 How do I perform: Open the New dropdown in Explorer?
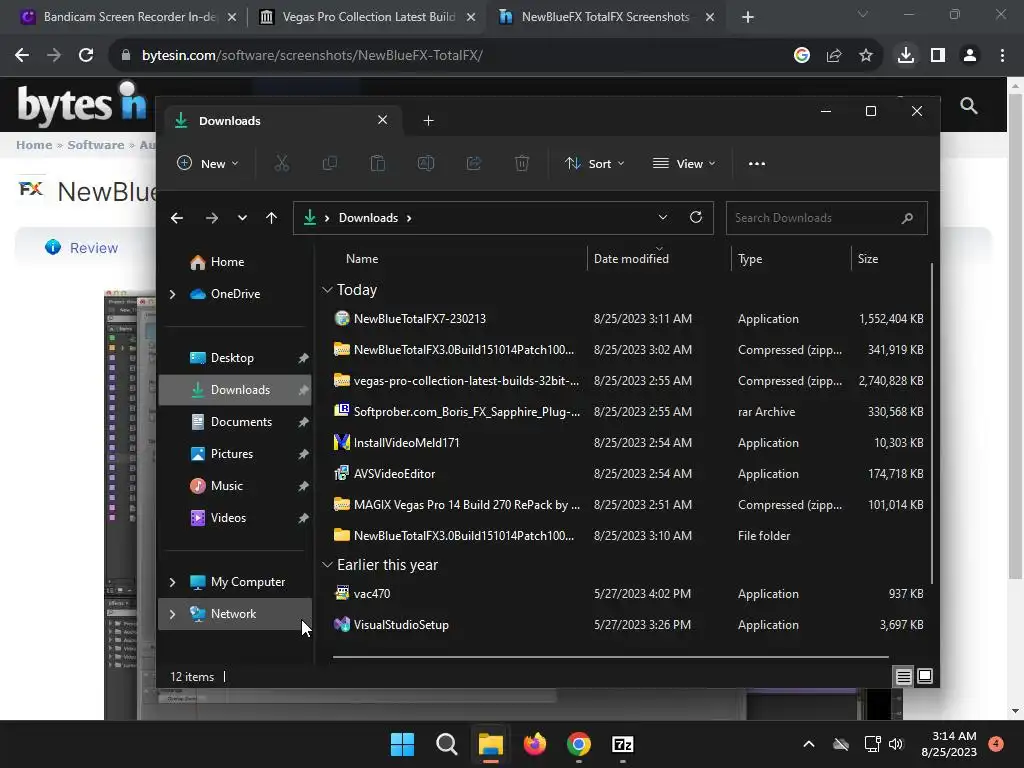(x=208, y=163)
